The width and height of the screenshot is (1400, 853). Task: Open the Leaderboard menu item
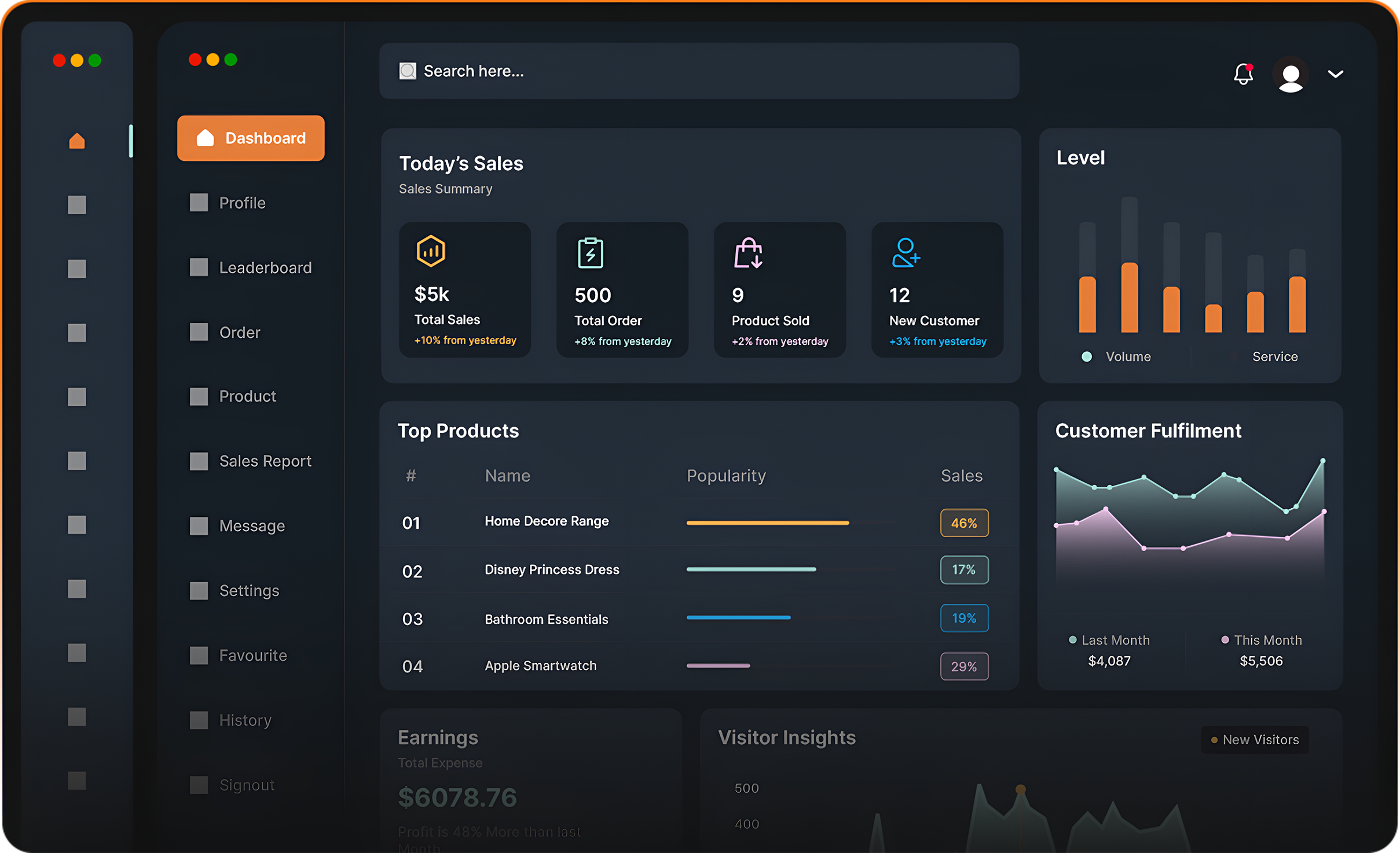(x=265, y=267)
